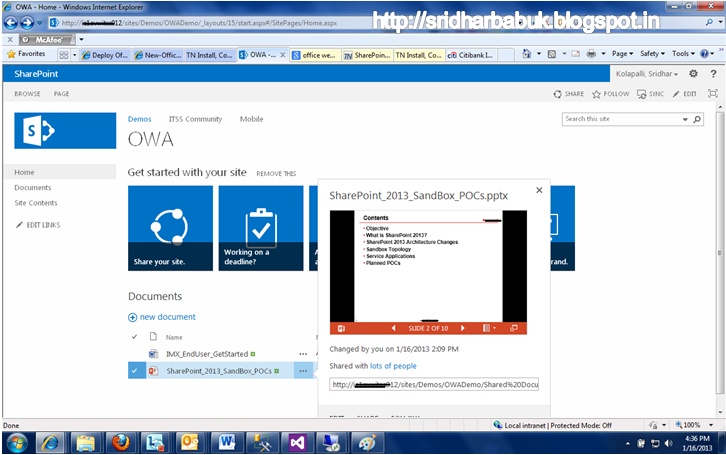Screen dimensions: 726x455
Task: Open Word from the taskbar
Action: tap(226, 443)
